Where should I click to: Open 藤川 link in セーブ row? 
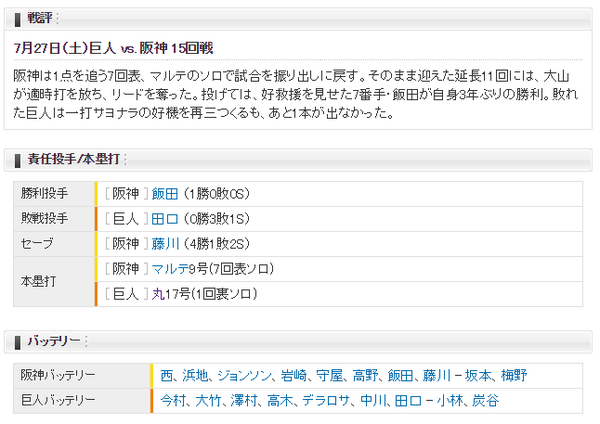pos(165,244)
